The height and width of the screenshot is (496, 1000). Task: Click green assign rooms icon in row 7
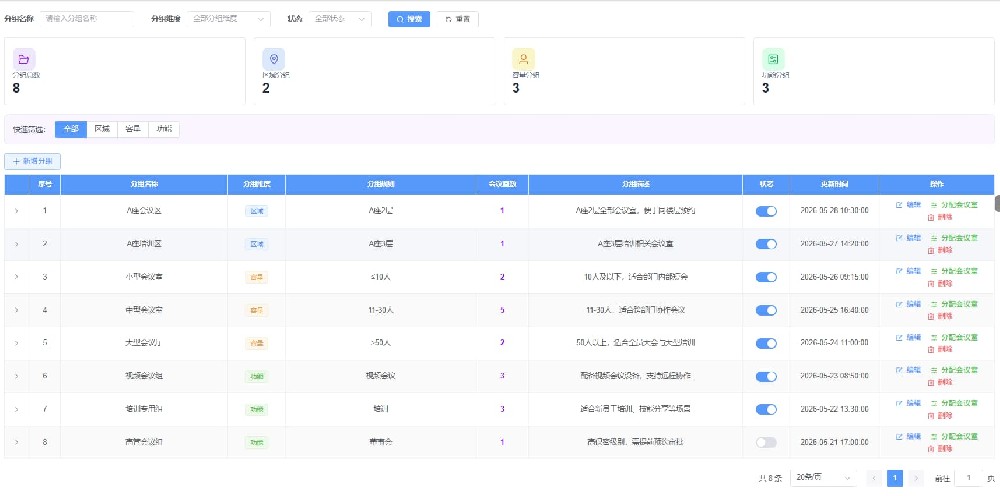pos(934,404)
